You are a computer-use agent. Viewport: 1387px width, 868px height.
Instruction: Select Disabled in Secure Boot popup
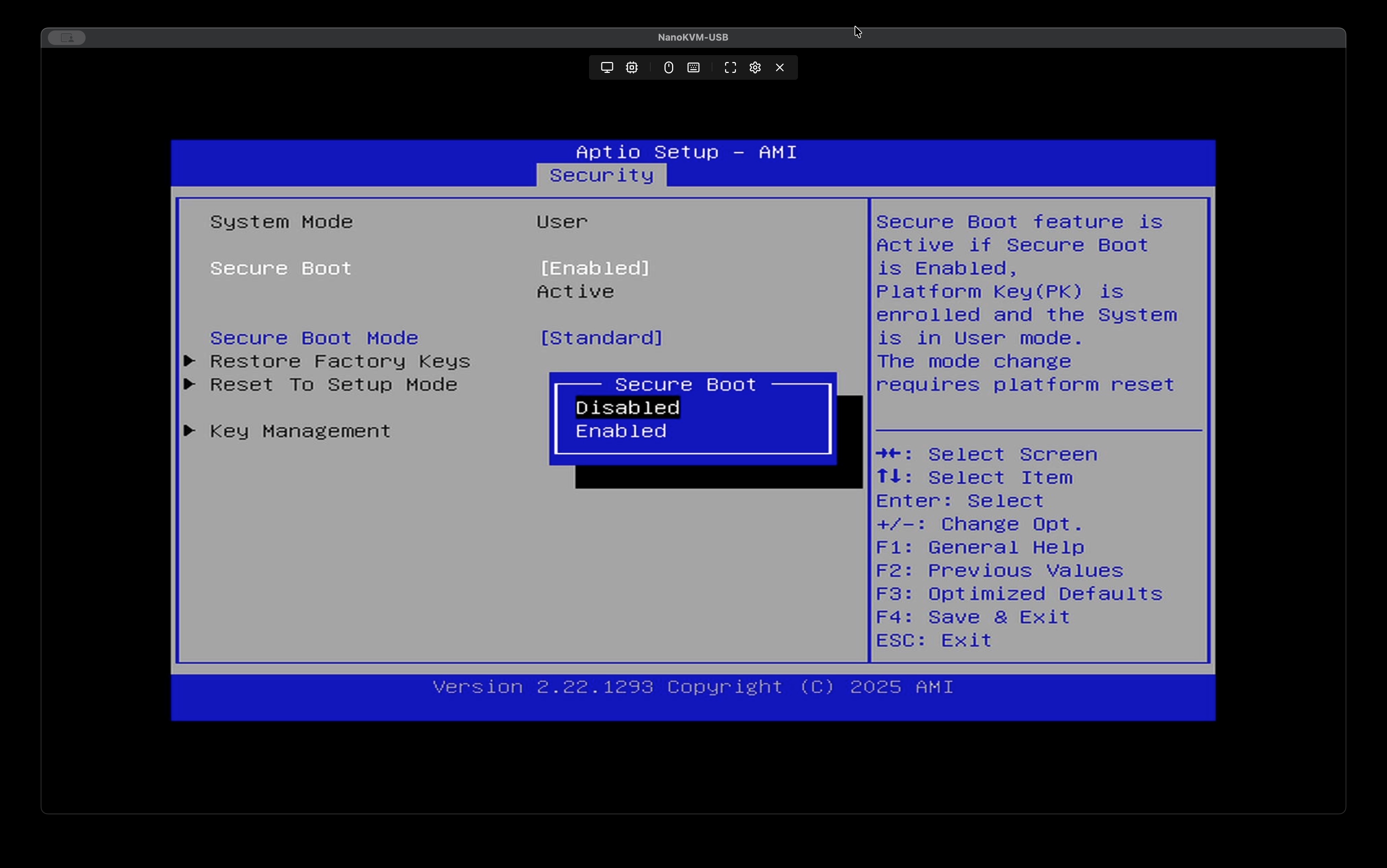tap(627, 408)
